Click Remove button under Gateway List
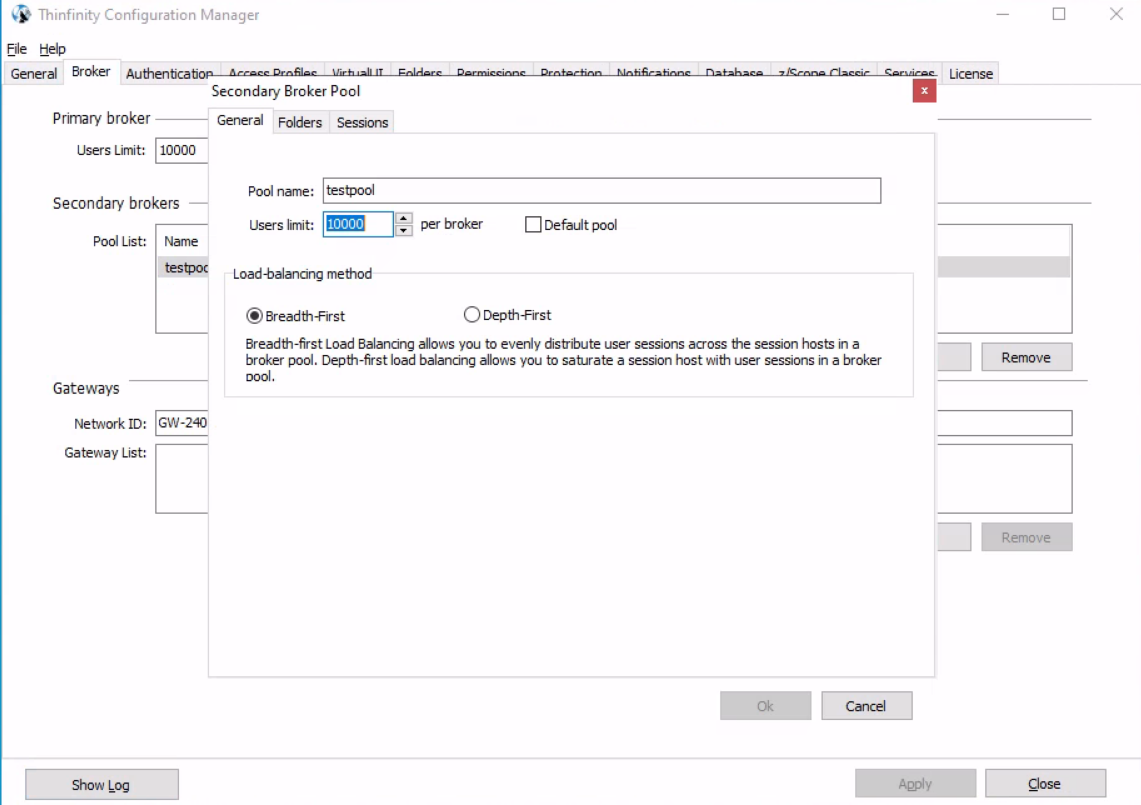Viewport: 1141px width, 805px height. coord(1026,537)
